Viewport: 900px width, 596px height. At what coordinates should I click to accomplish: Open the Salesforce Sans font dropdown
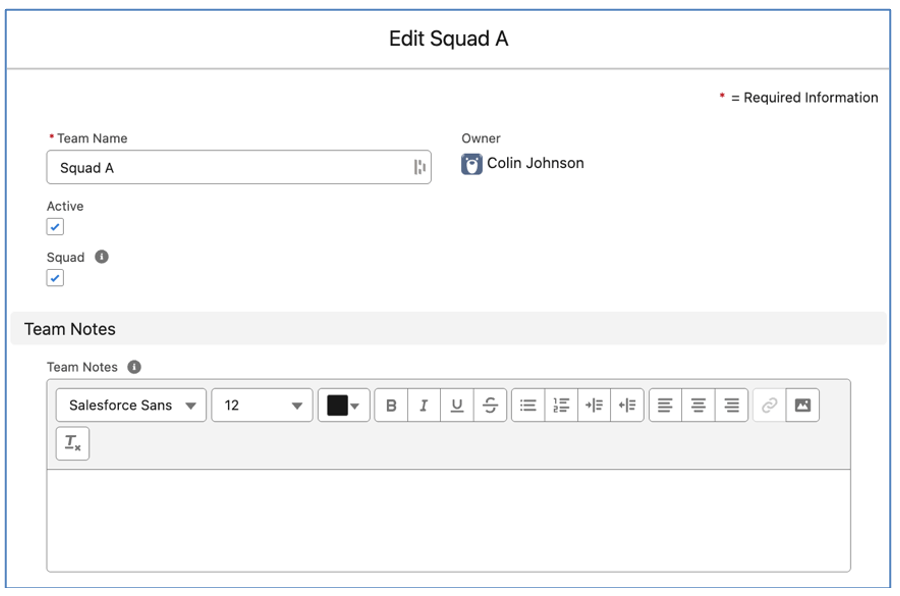tap(130, 405)
